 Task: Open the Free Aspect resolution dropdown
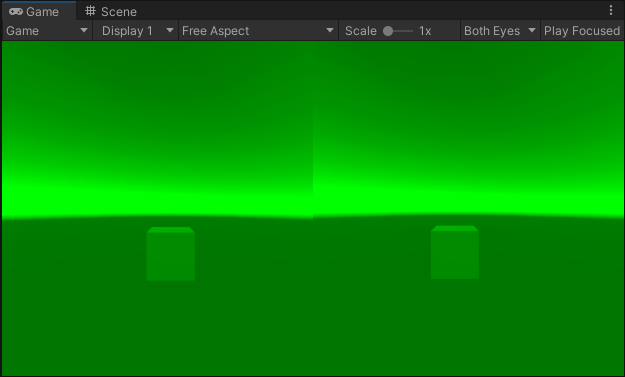(258, 31)
